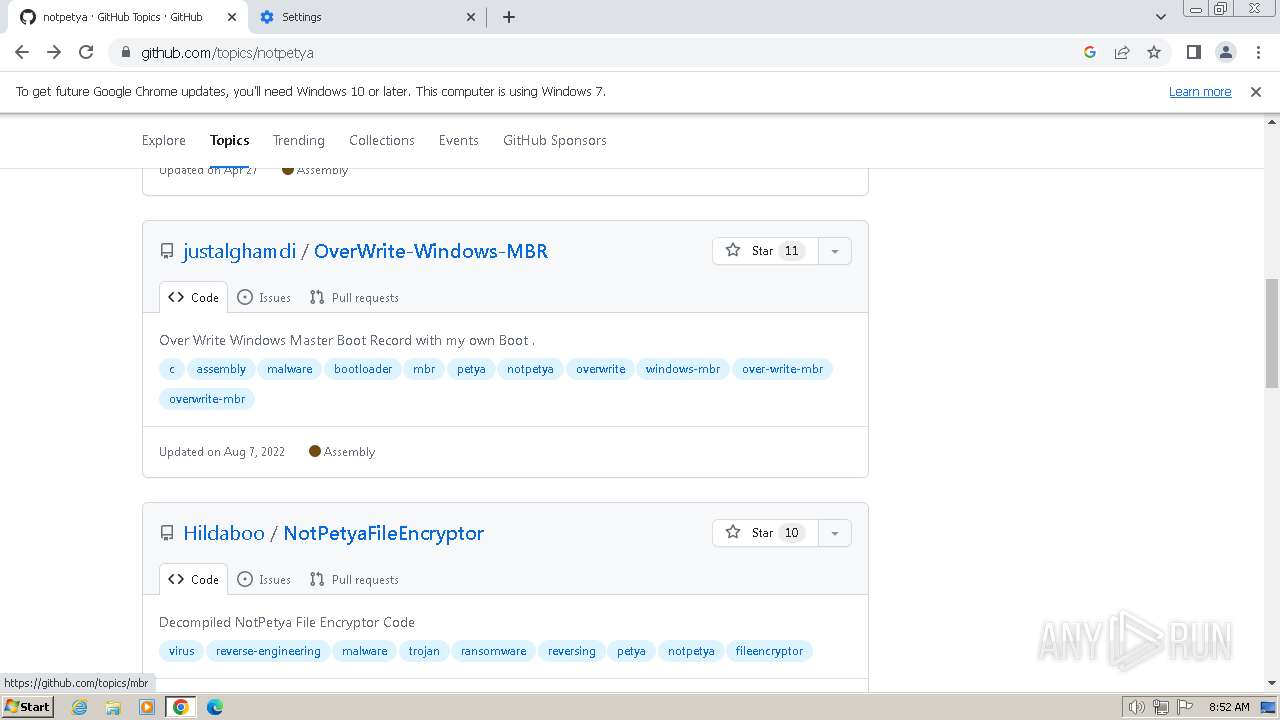This screenshot has height=720, width=1280.
Task: Open Issues tab of OverWrite-Windows-MBR
Action: click(264, 297)
